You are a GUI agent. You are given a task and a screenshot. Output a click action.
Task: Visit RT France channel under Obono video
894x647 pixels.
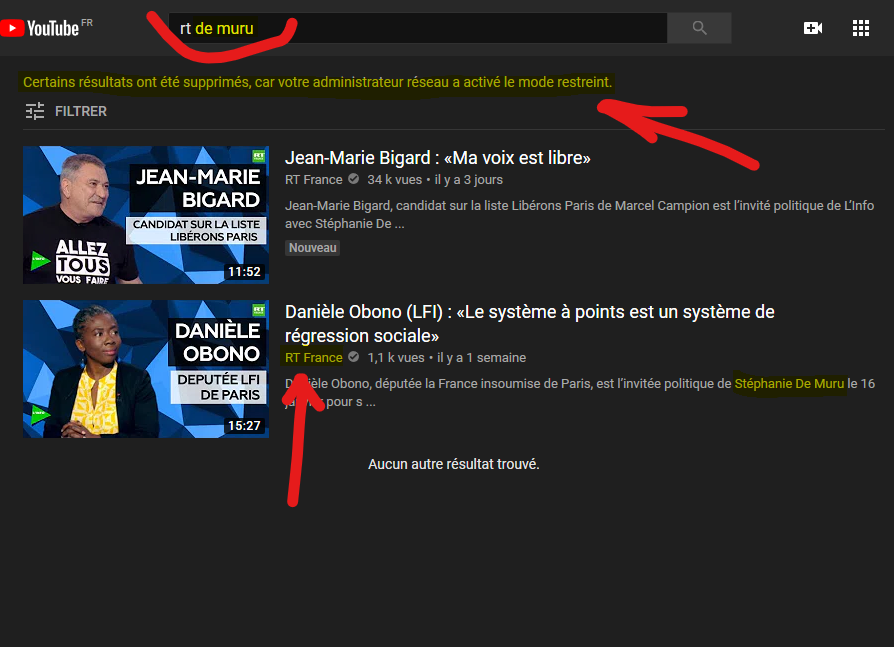[x=314, y=357]
